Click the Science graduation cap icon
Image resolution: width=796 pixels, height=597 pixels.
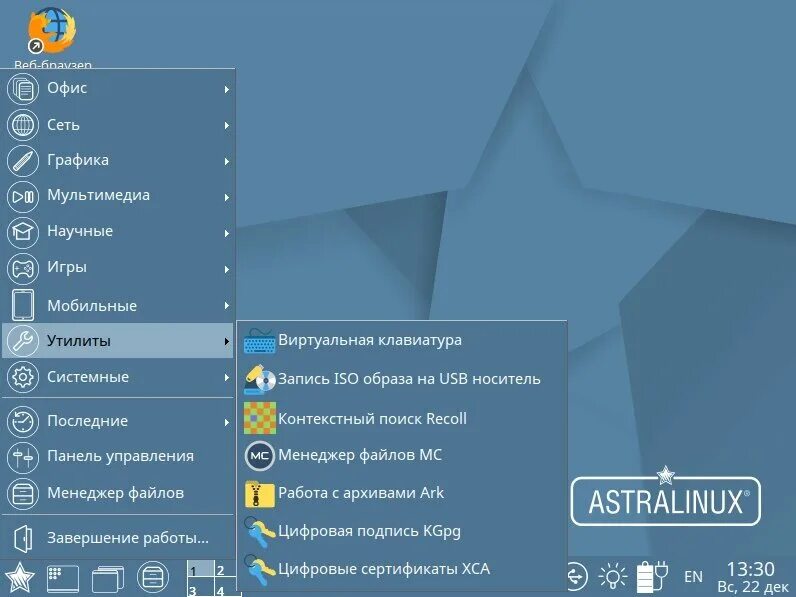click(x=23, y=232)
